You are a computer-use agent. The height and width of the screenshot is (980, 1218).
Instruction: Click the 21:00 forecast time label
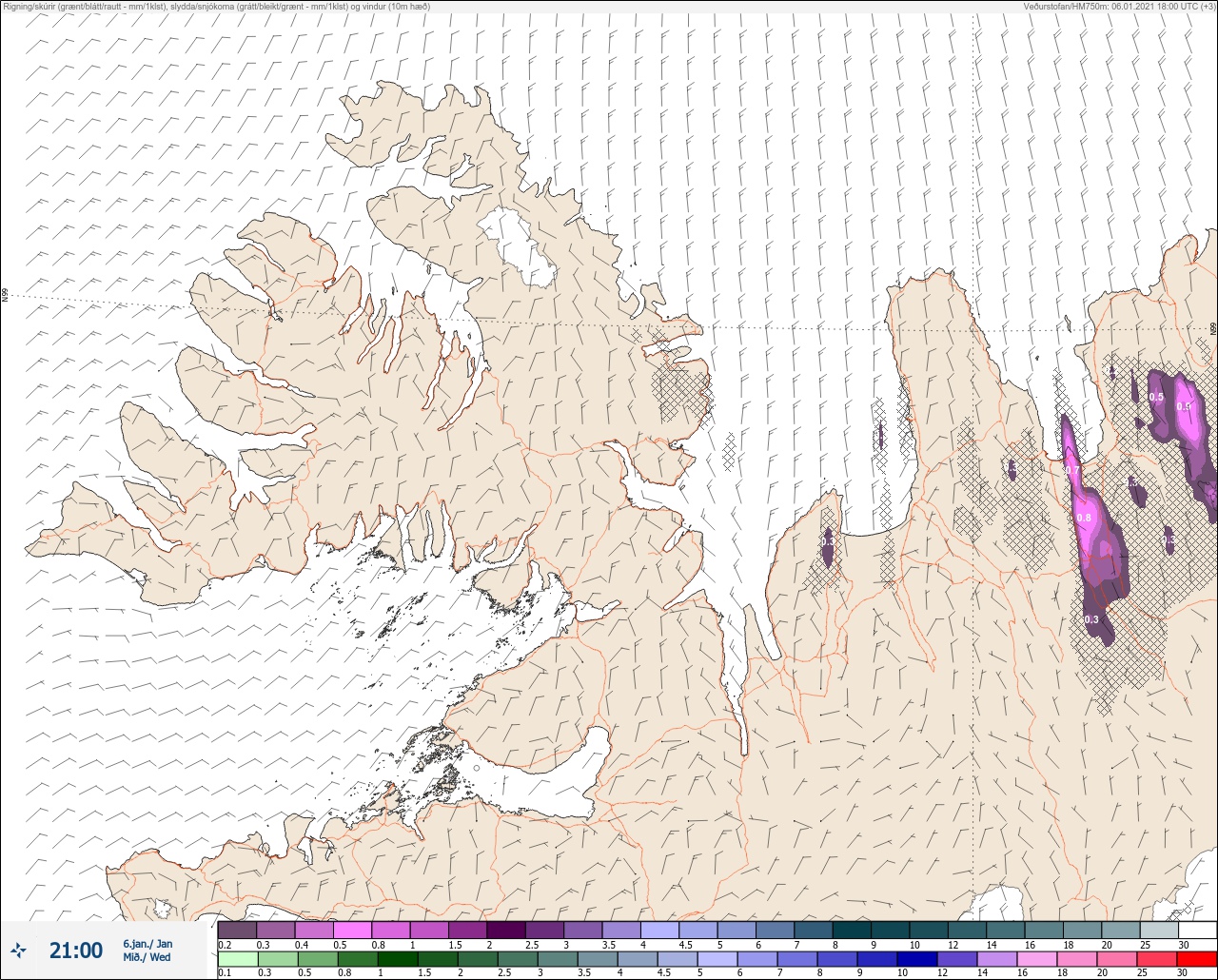pyautogui.click(x=76, y=951)
